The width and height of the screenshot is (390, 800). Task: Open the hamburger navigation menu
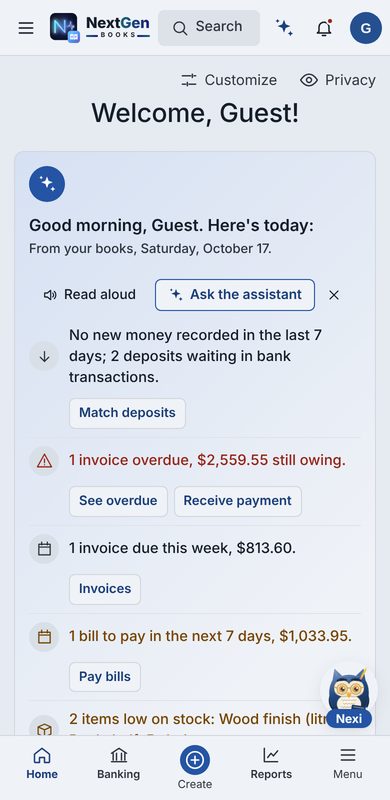(x=26, y=28)
